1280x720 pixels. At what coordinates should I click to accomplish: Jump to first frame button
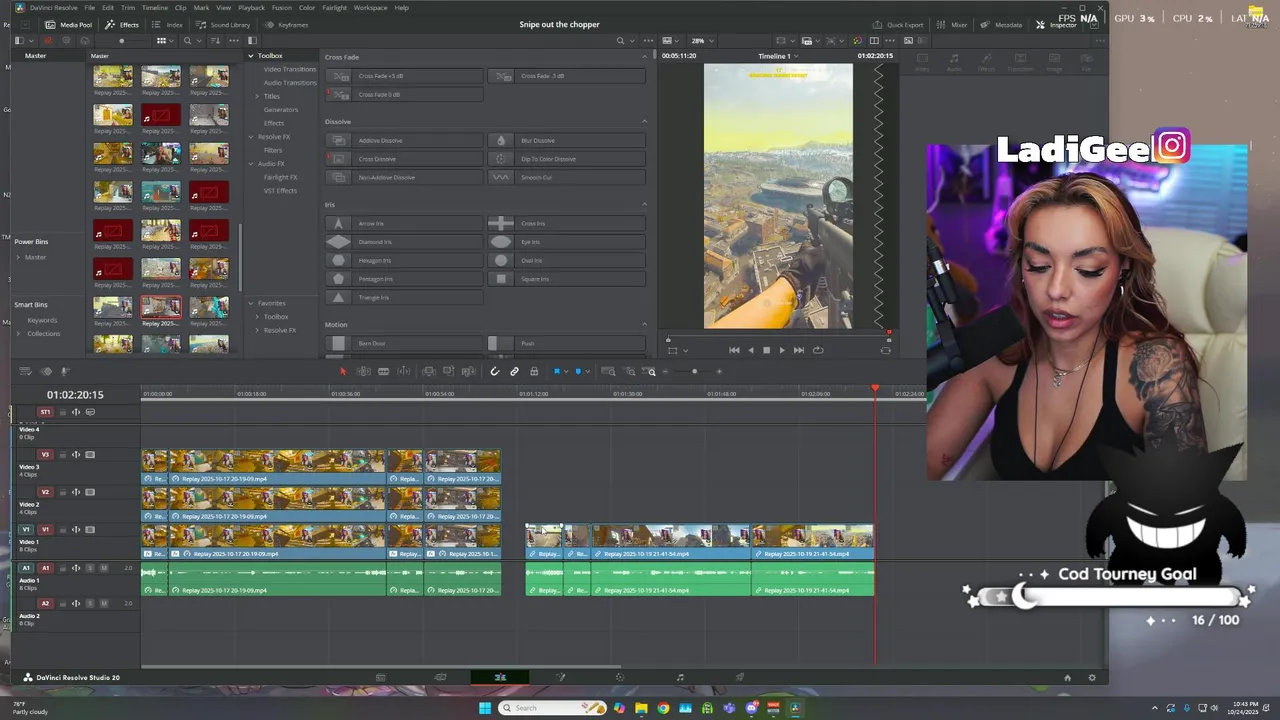(x=734, y=350)
